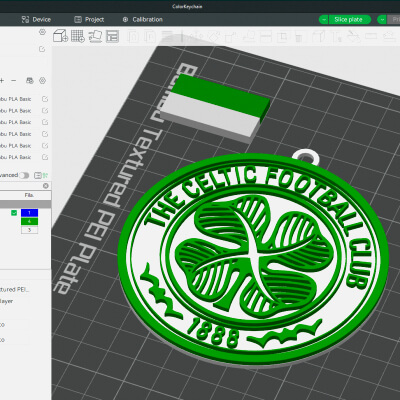Clear the search field with X icon
The width and height of the screenshot is (400, 400).
click(46, 186)
